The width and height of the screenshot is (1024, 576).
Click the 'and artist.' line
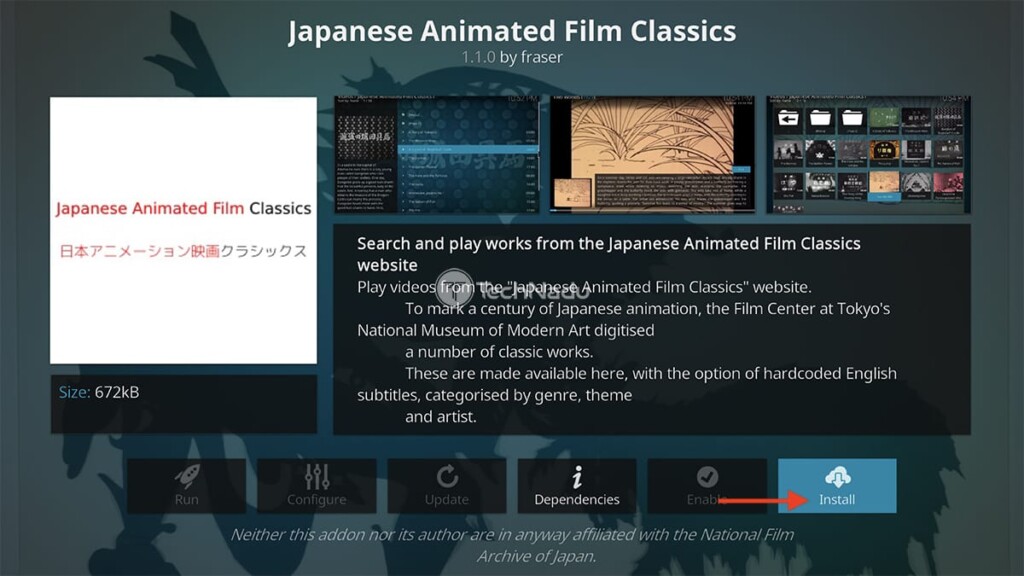tap(441, 417)
